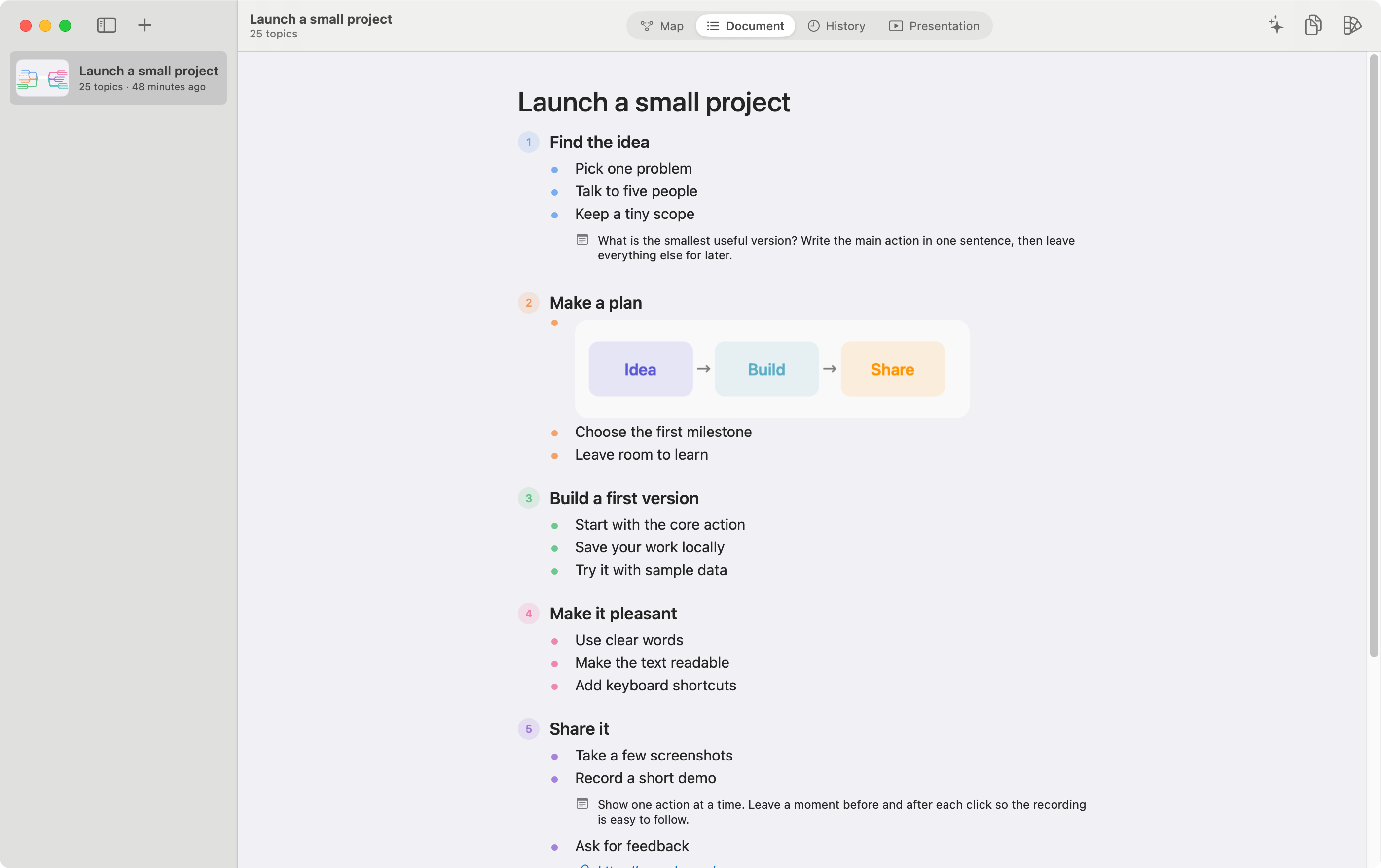Click the note Show one action at a time
The image size is (1381, 868).
coord(841,812)
